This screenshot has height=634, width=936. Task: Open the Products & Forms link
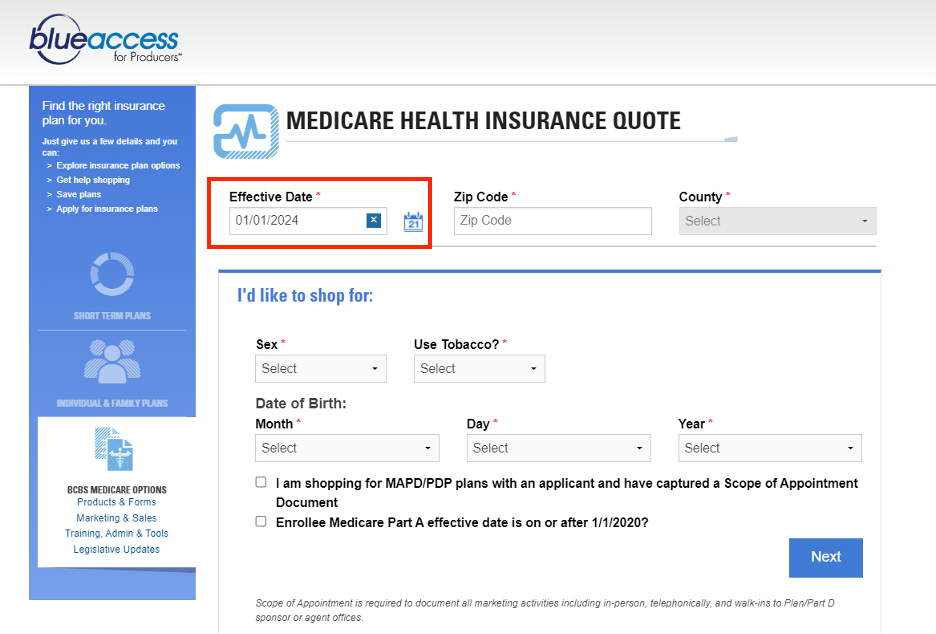pyautogui.click(x=116, y=502)
